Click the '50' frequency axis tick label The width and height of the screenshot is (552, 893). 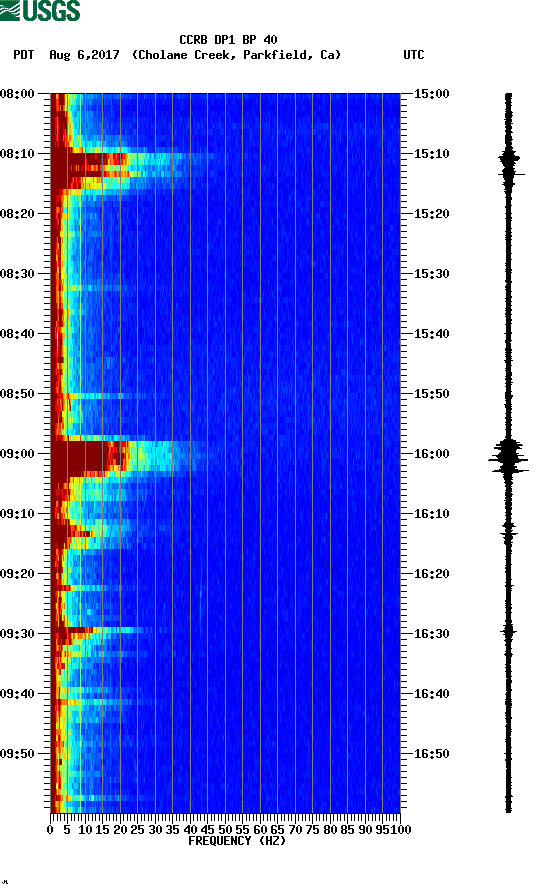click(x=225, y=830)
